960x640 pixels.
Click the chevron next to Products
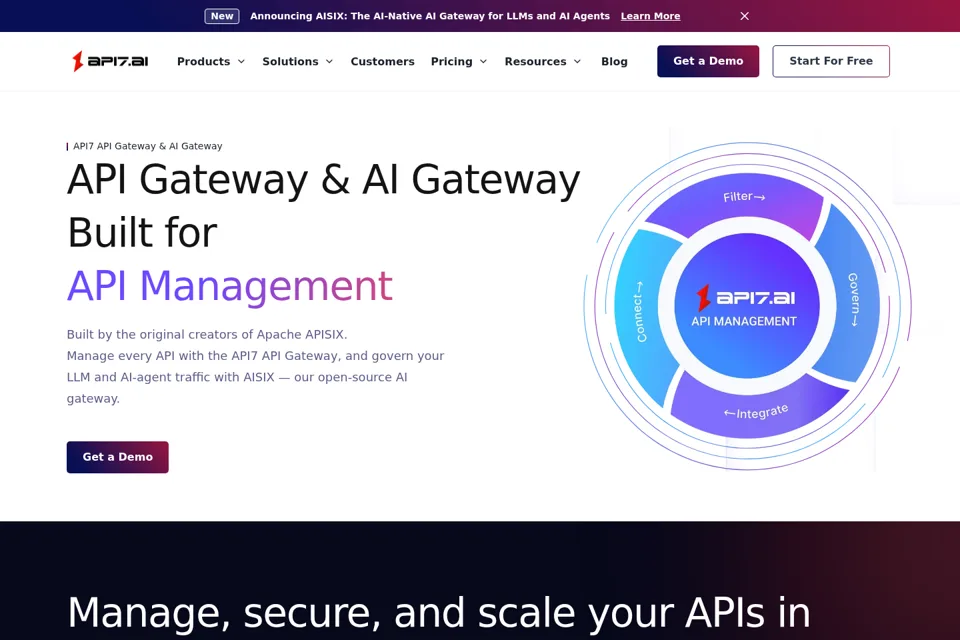tap(241, 61)
